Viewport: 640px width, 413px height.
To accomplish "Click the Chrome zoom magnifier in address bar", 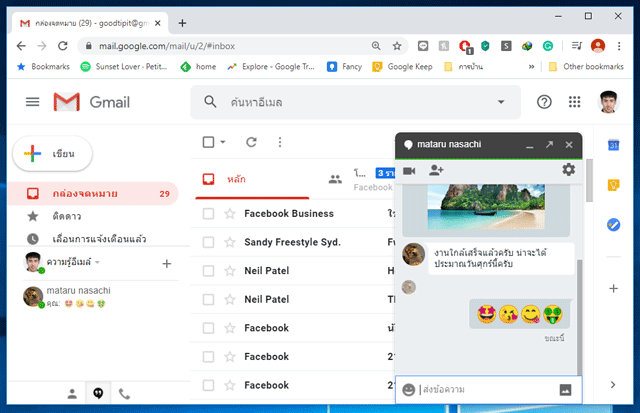I will pyautogui.click(x=376, y=46).
